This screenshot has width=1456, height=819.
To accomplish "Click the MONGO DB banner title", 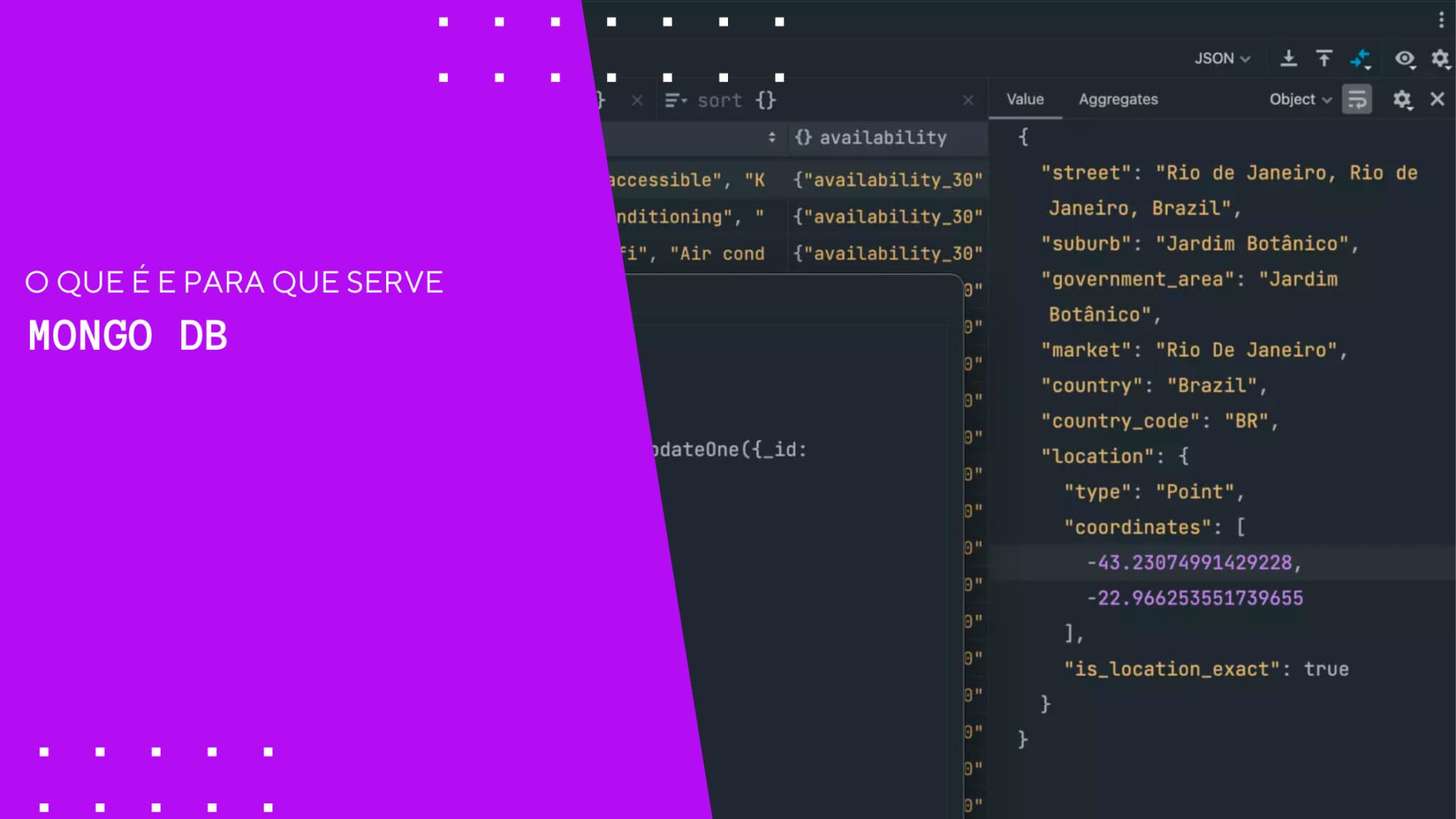I will [x=128, y=336].
